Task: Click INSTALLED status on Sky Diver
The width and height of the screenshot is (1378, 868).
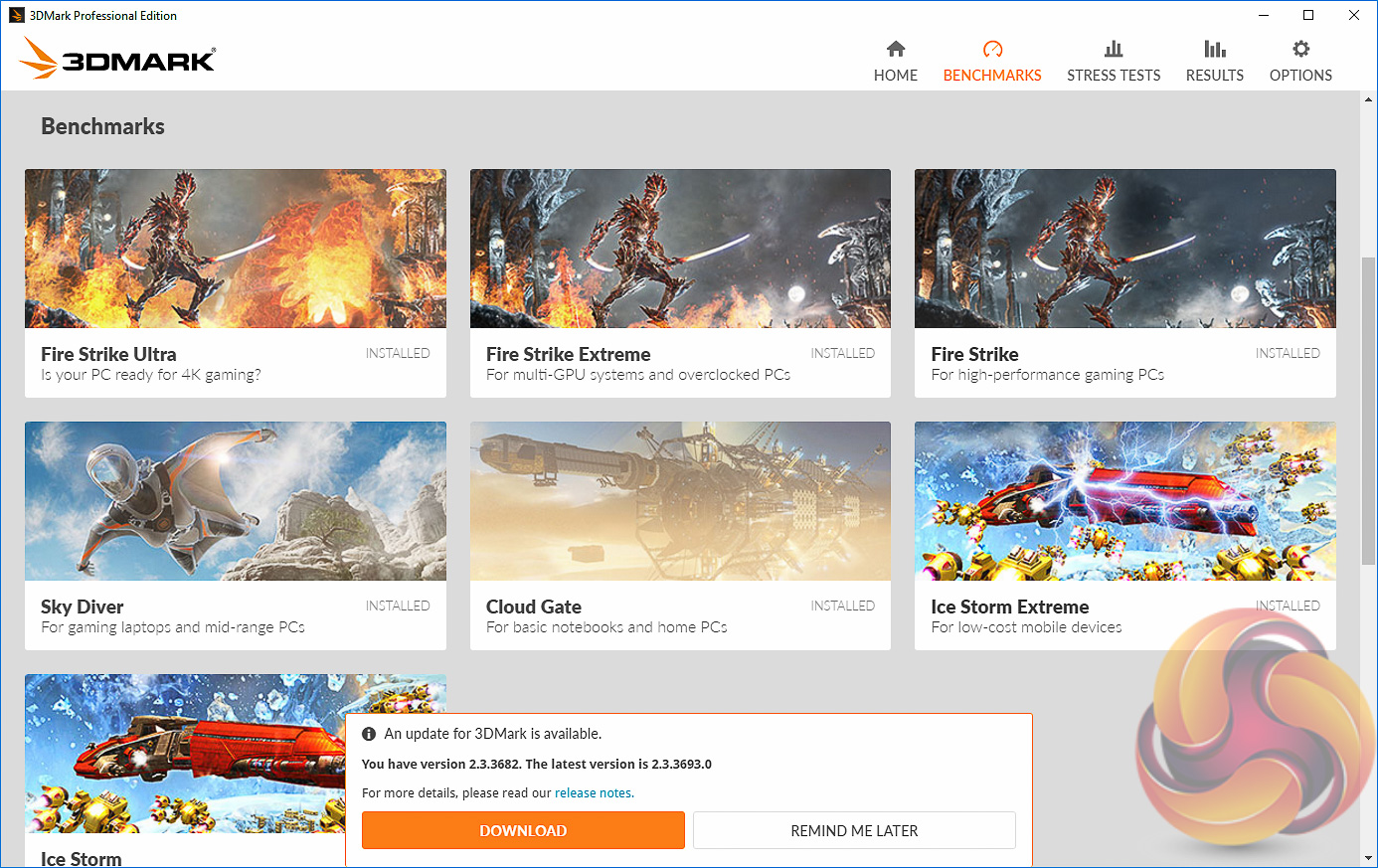Action: click(x=398, y=606)
